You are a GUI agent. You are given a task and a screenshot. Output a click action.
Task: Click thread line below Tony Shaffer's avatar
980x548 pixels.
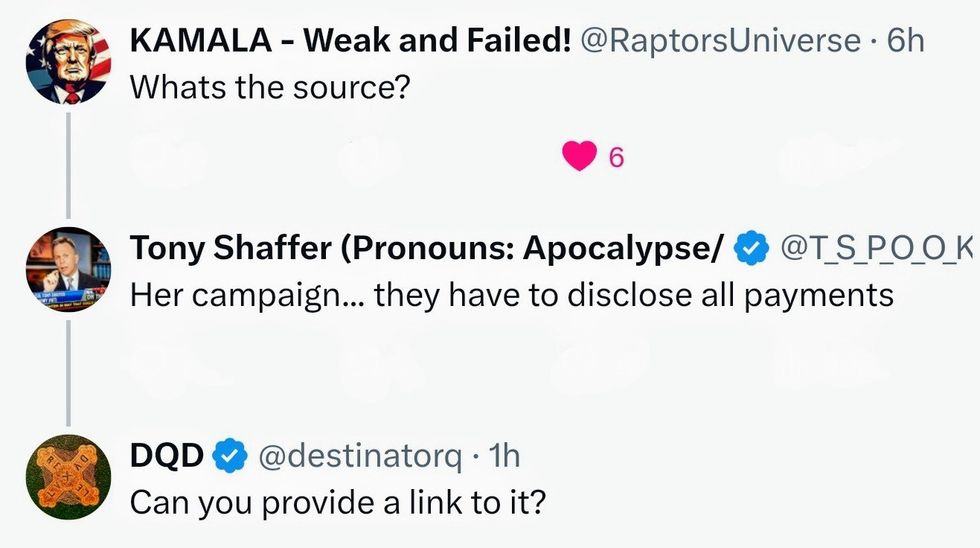click(67, 369)
